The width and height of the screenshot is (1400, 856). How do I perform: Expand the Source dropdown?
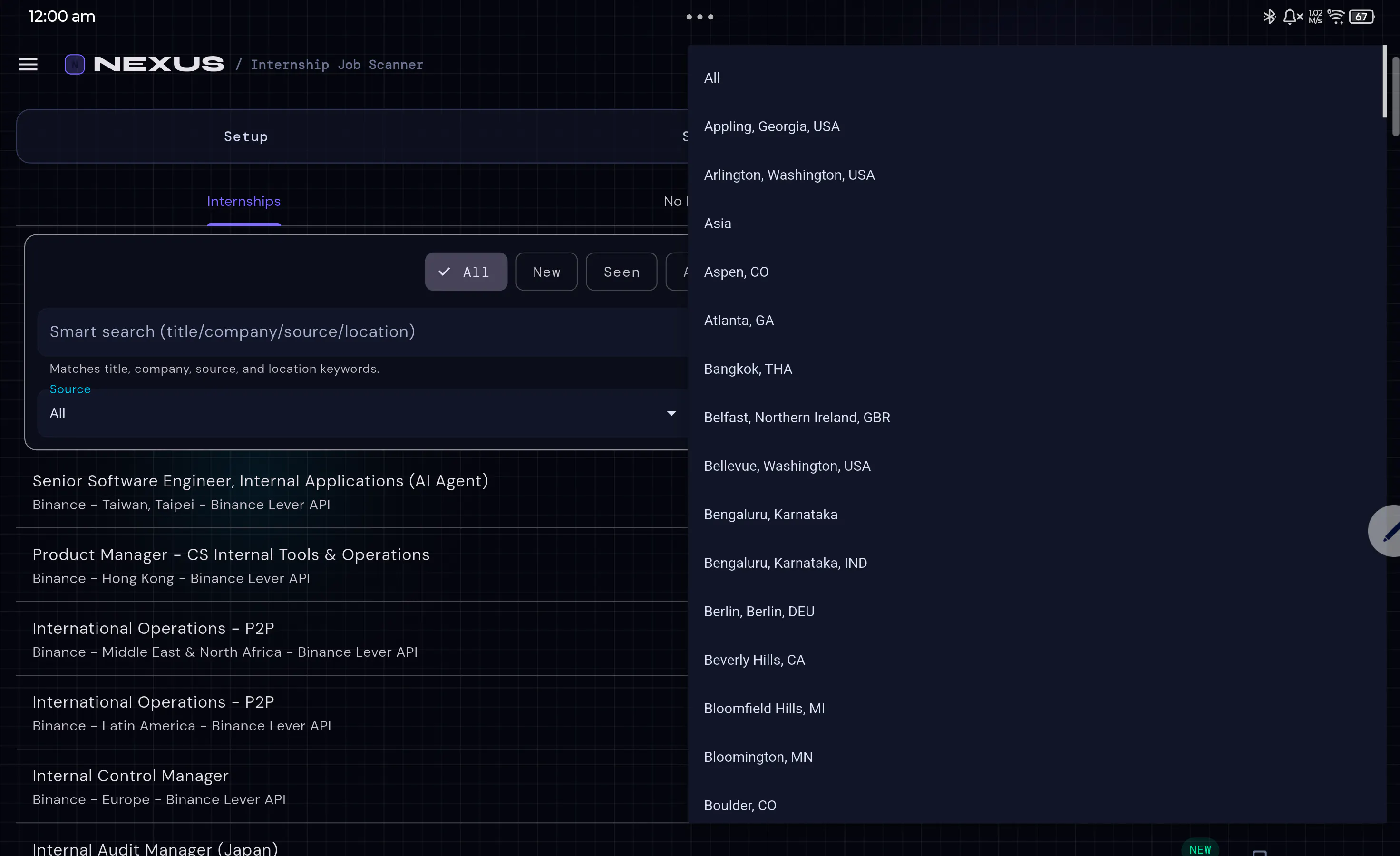click(363, 413)
